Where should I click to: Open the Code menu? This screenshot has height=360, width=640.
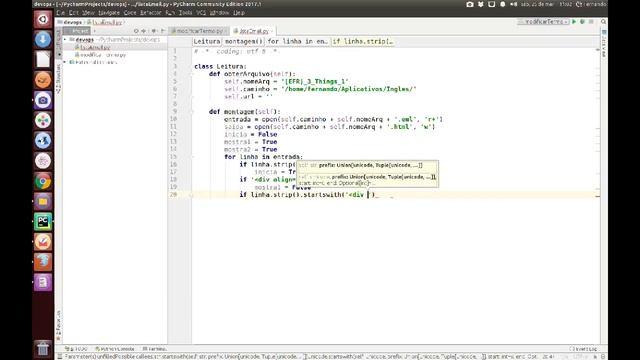130,13
